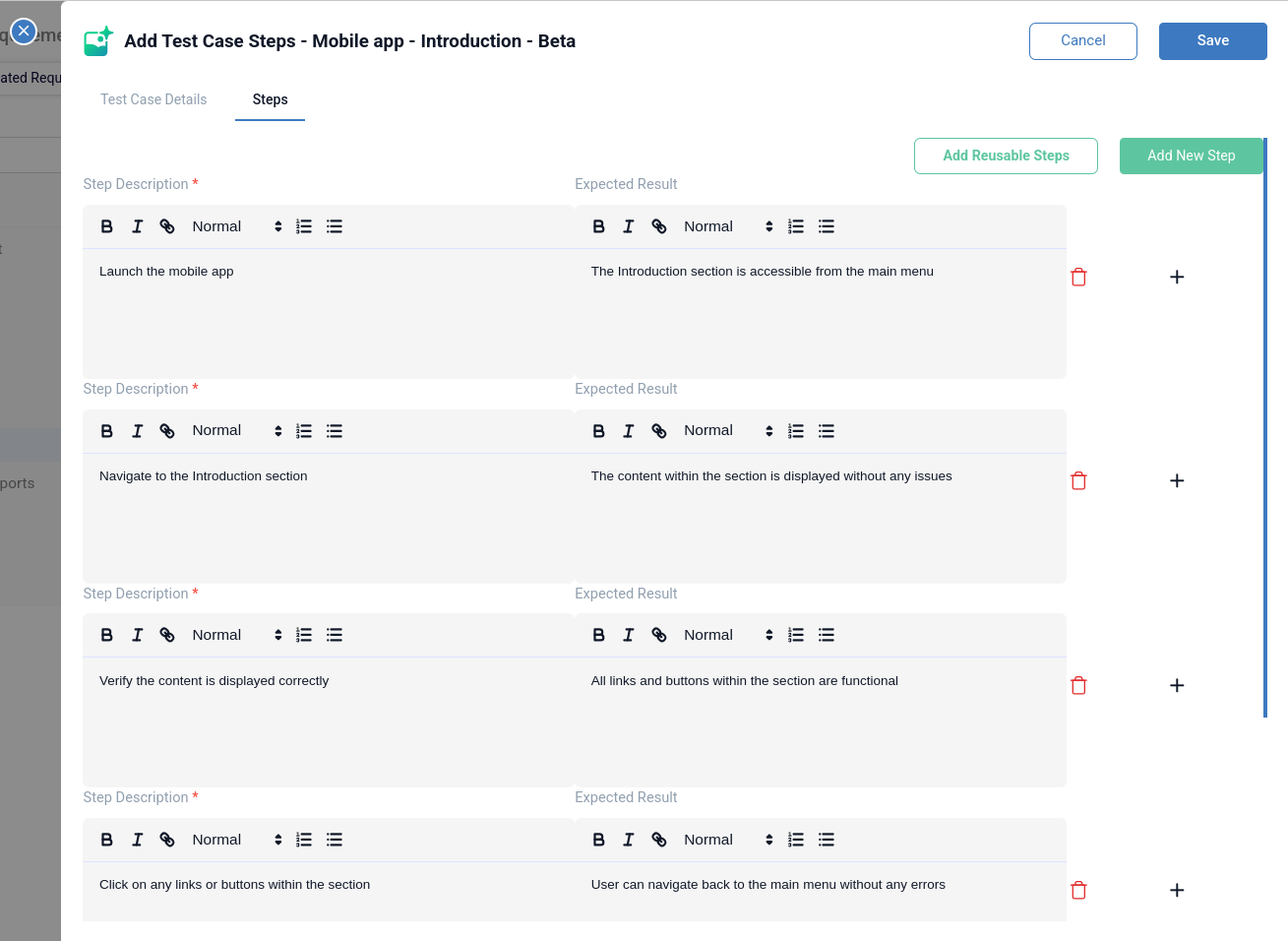
Task: Delete the 'Launch the mobile app' step
Action: click(1078, 278)
